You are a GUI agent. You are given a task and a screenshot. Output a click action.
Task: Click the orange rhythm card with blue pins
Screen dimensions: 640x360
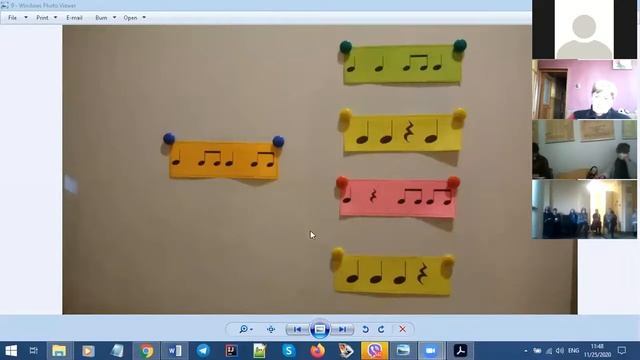[x=224, y=160]
